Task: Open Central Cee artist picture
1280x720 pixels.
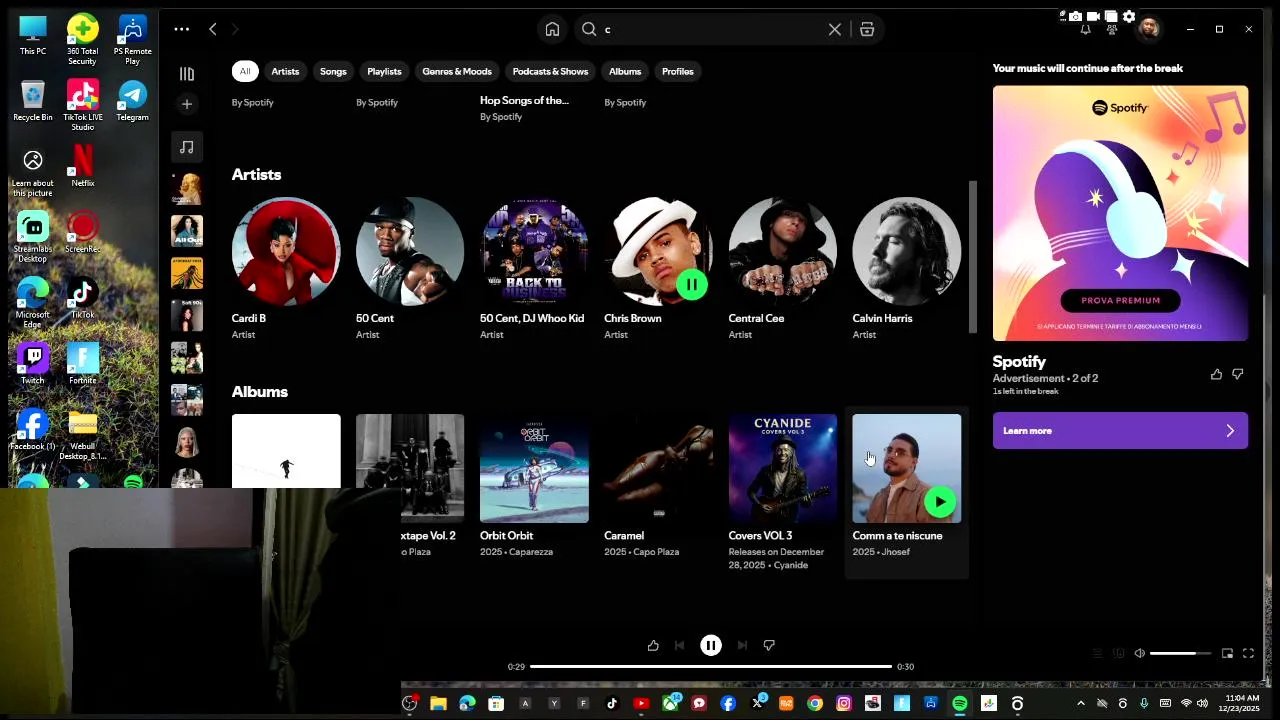Action: coord(782,251)
